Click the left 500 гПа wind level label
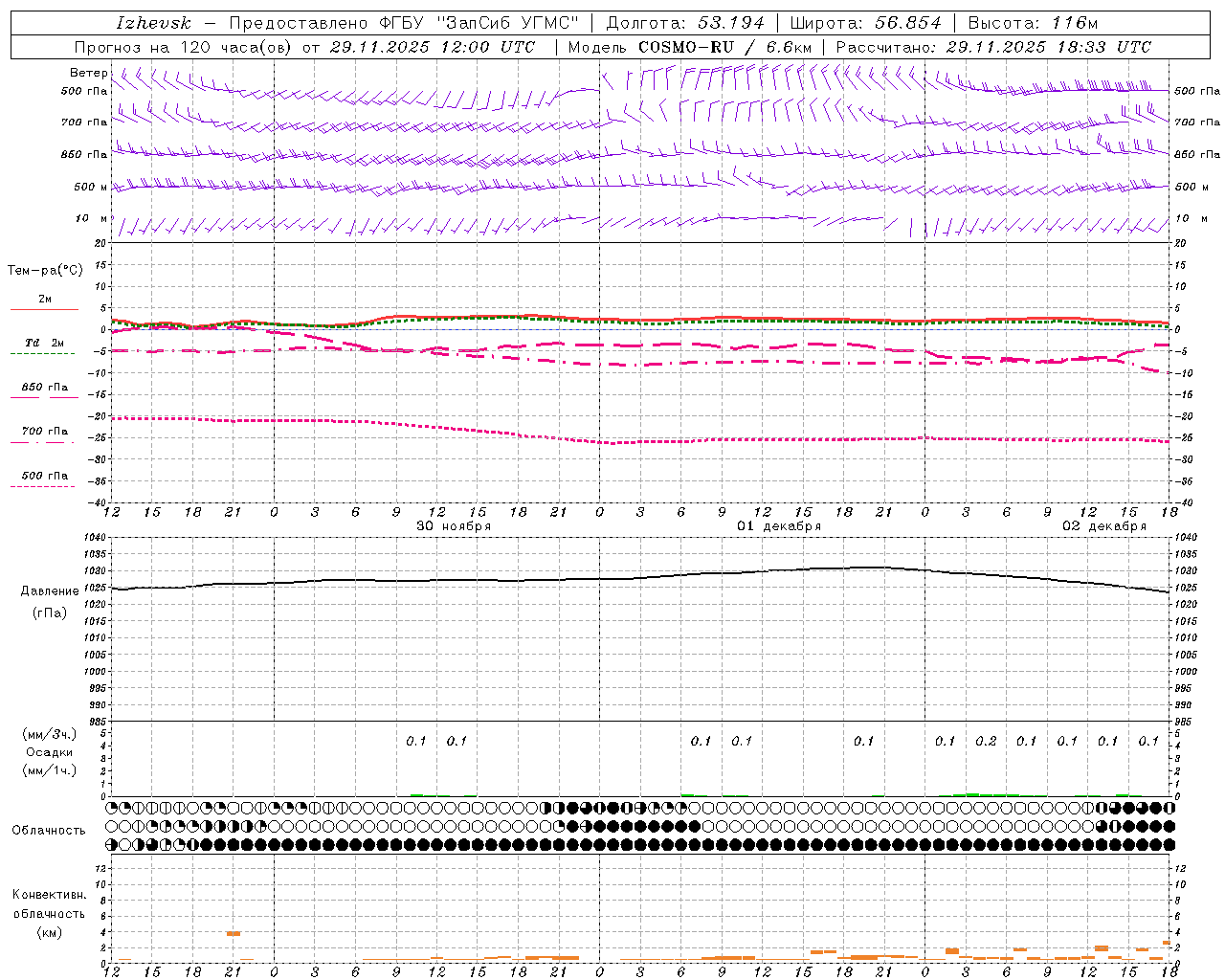This screenshot has width=1225, height=980. pos(83,92)
